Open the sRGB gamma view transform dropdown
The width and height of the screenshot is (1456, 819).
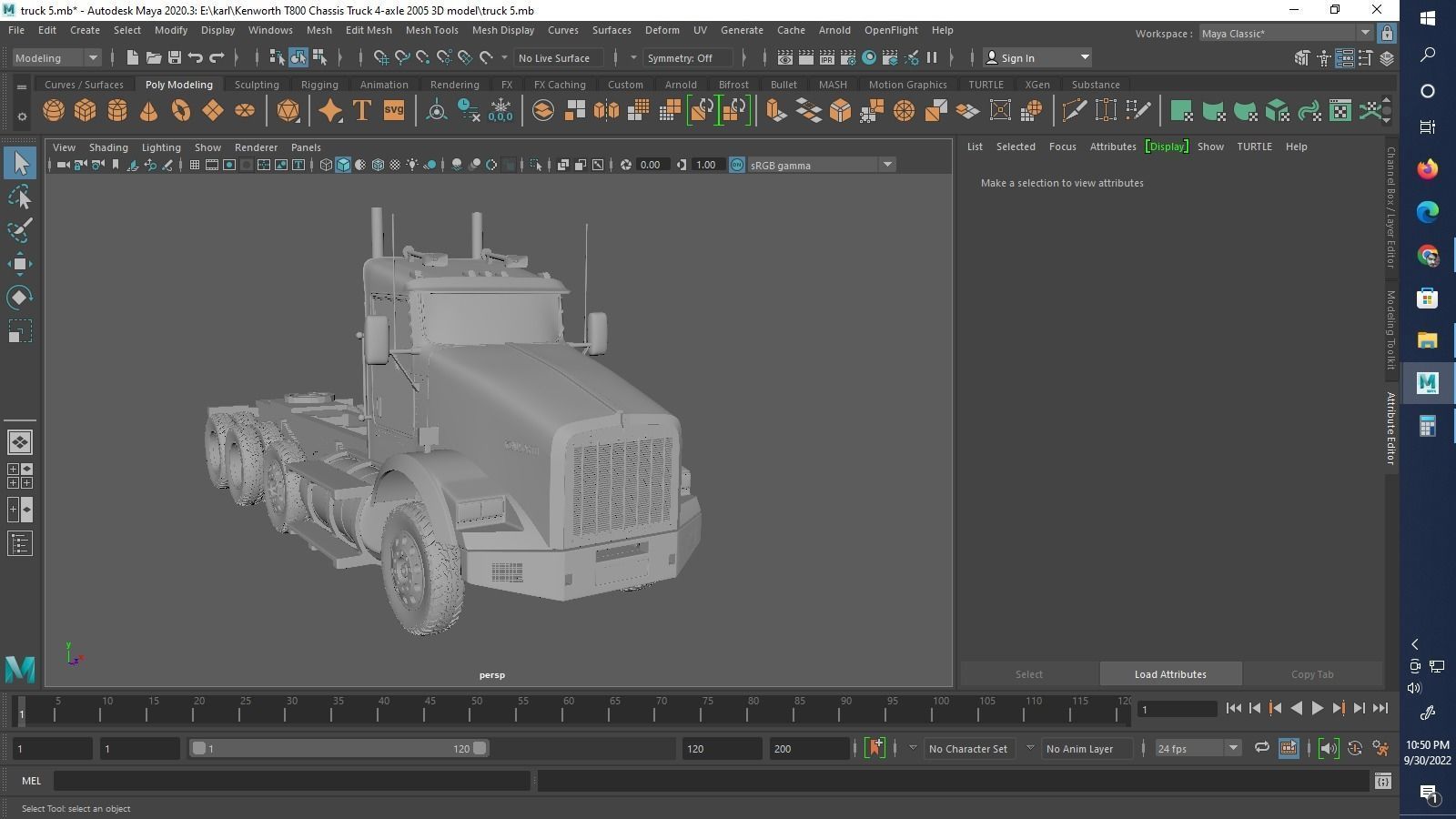coord(822,165)
